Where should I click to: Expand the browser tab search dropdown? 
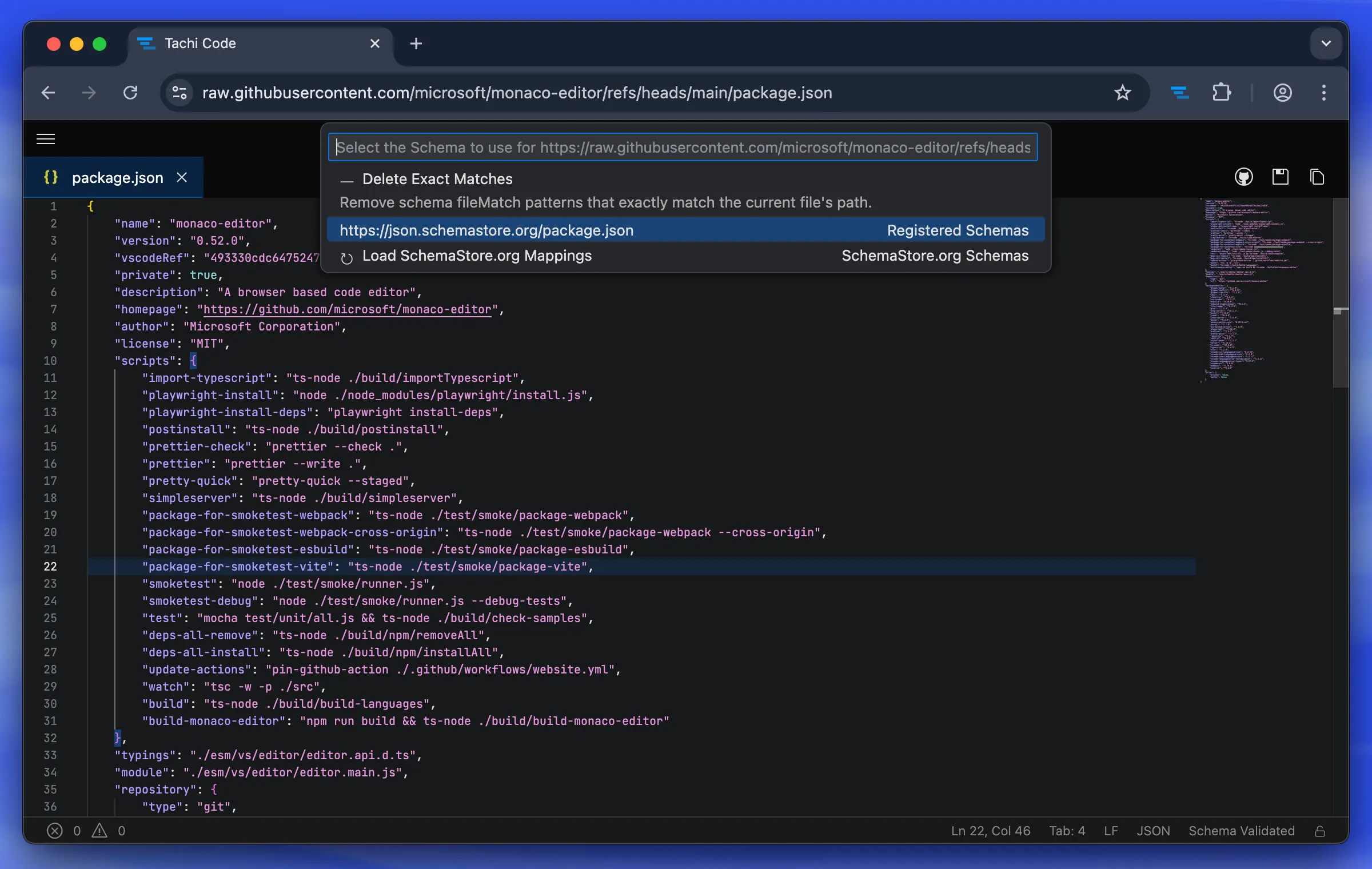point(1326,43)
